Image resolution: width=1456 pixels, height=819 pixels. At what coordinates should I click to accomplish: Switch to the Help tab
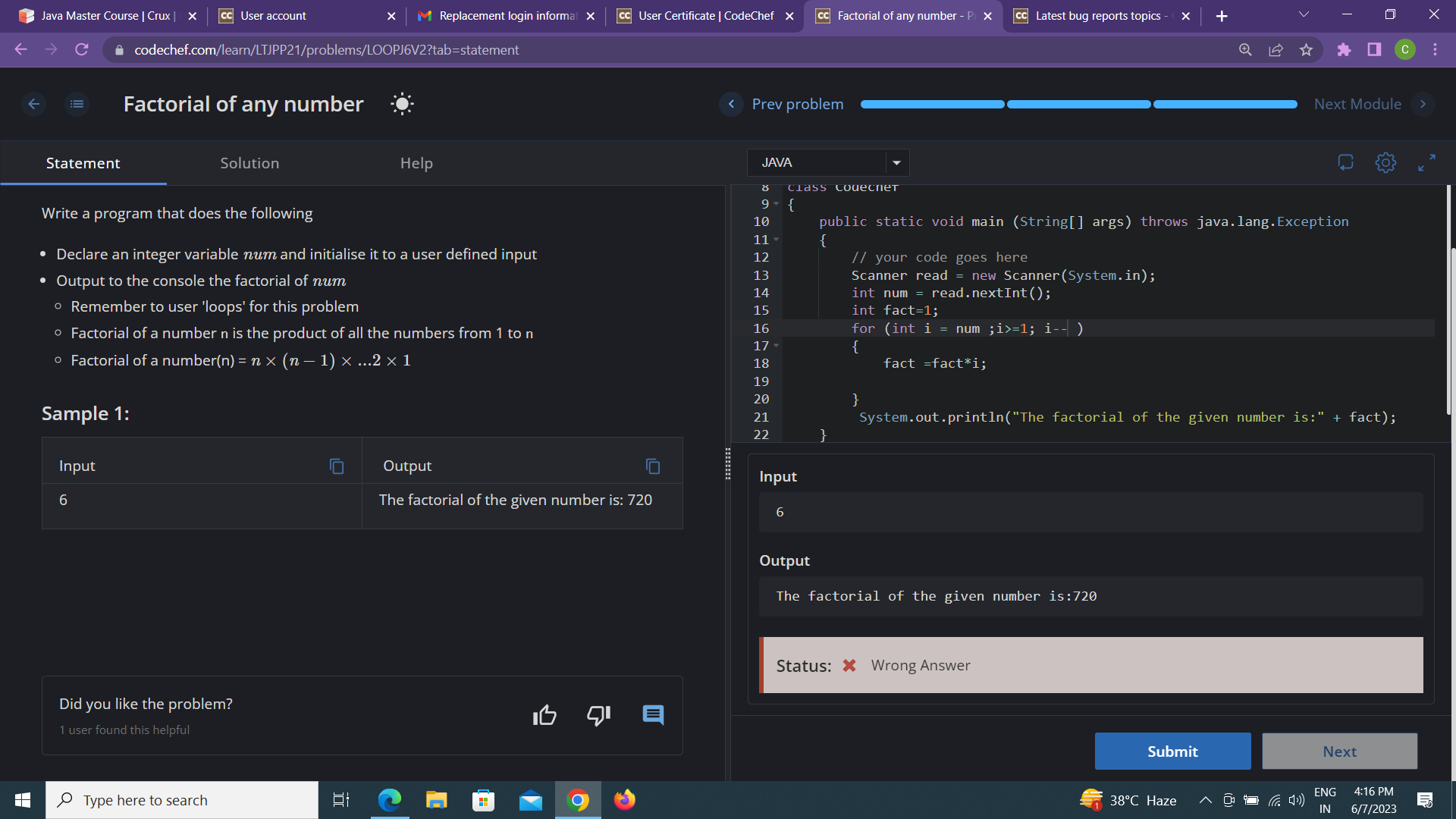[x=416, y=163]
